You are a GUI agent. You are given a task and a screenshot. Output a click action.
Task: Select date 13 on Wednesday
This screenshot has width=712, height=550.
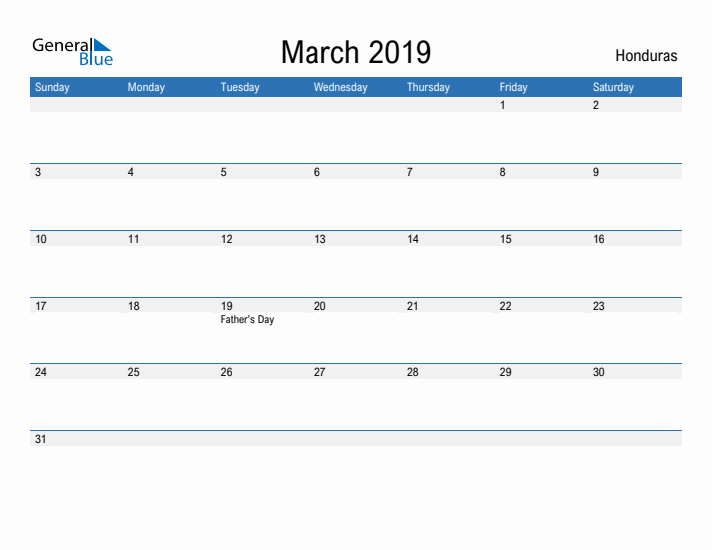pyautogui.click(x=320, y=239)
